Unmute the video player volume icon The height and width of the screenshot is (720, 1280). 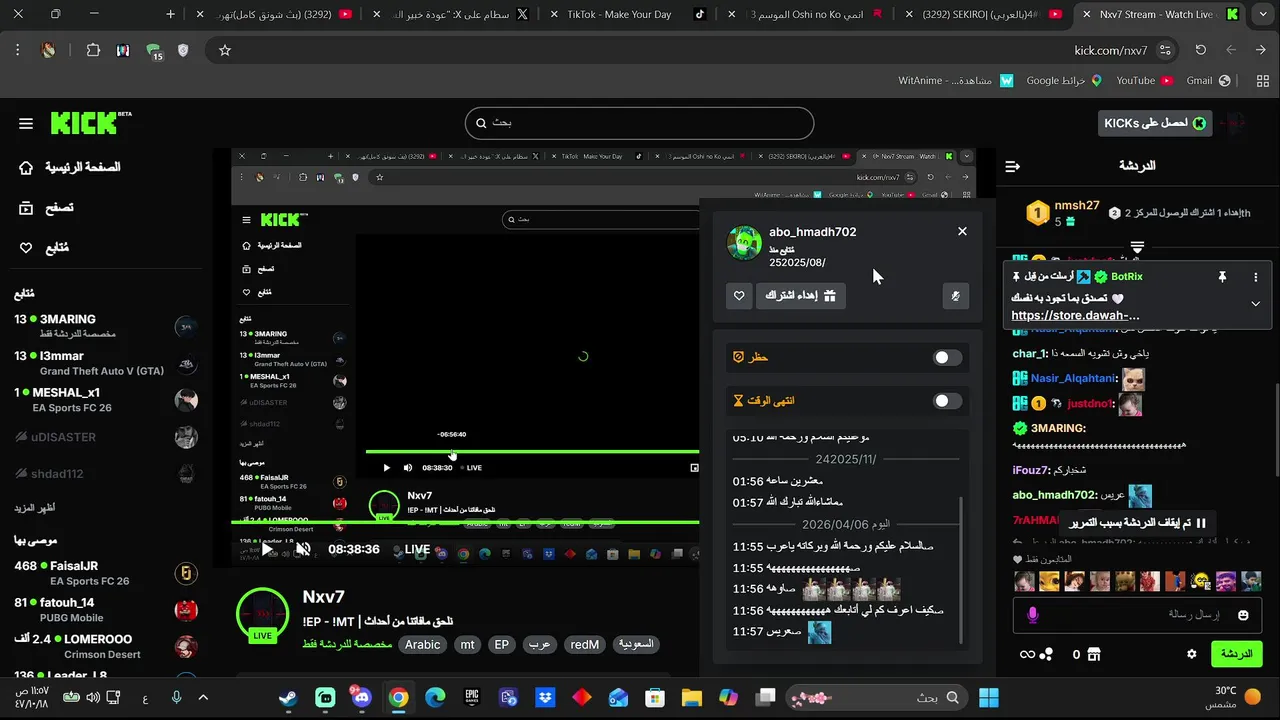[303, 549]
